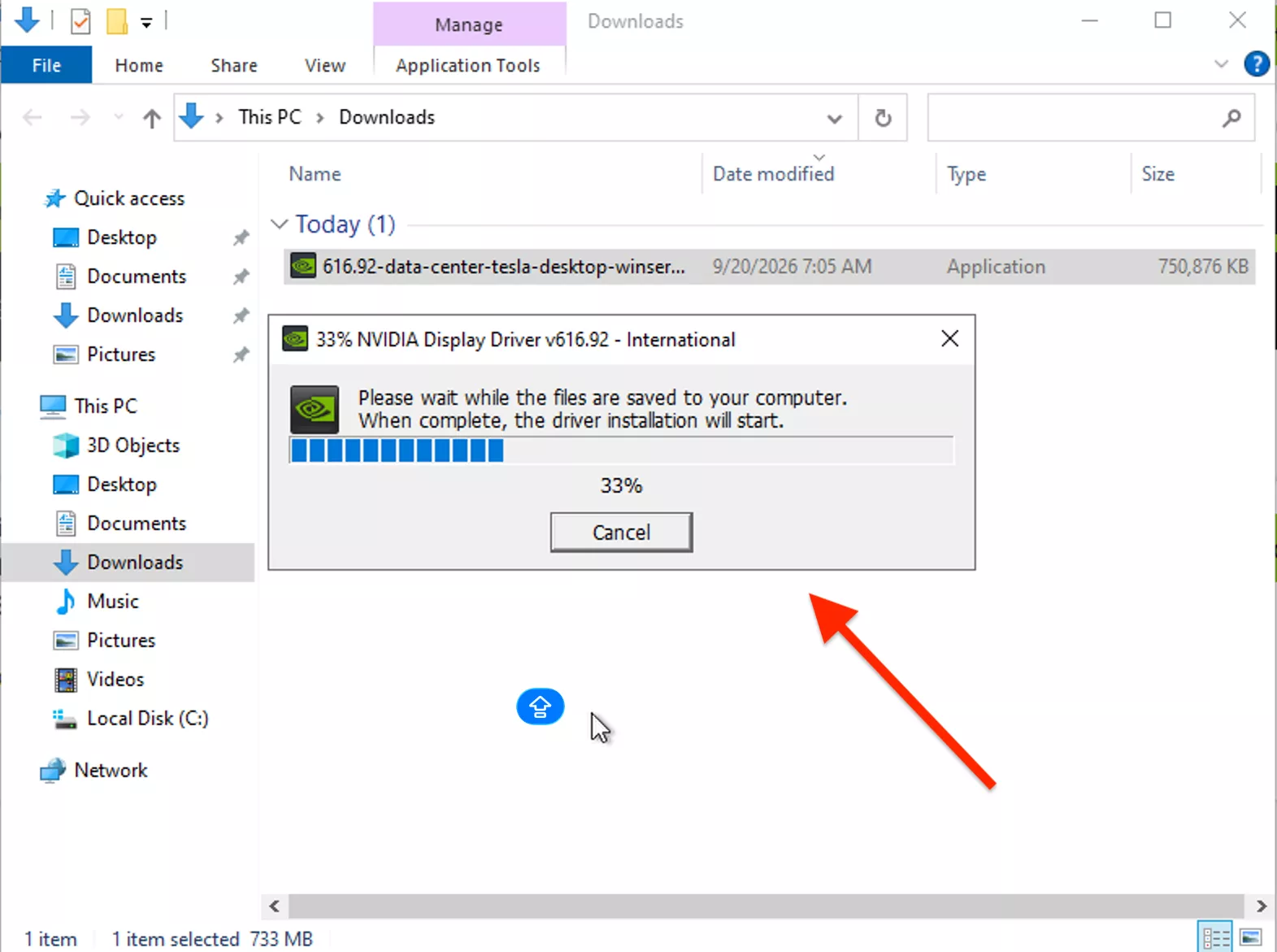The width and height of the screenshot is (1277, 952).
Task: Click the 750,876 KB size cell
Action: pyautogui.click(x=1203, y=267)
